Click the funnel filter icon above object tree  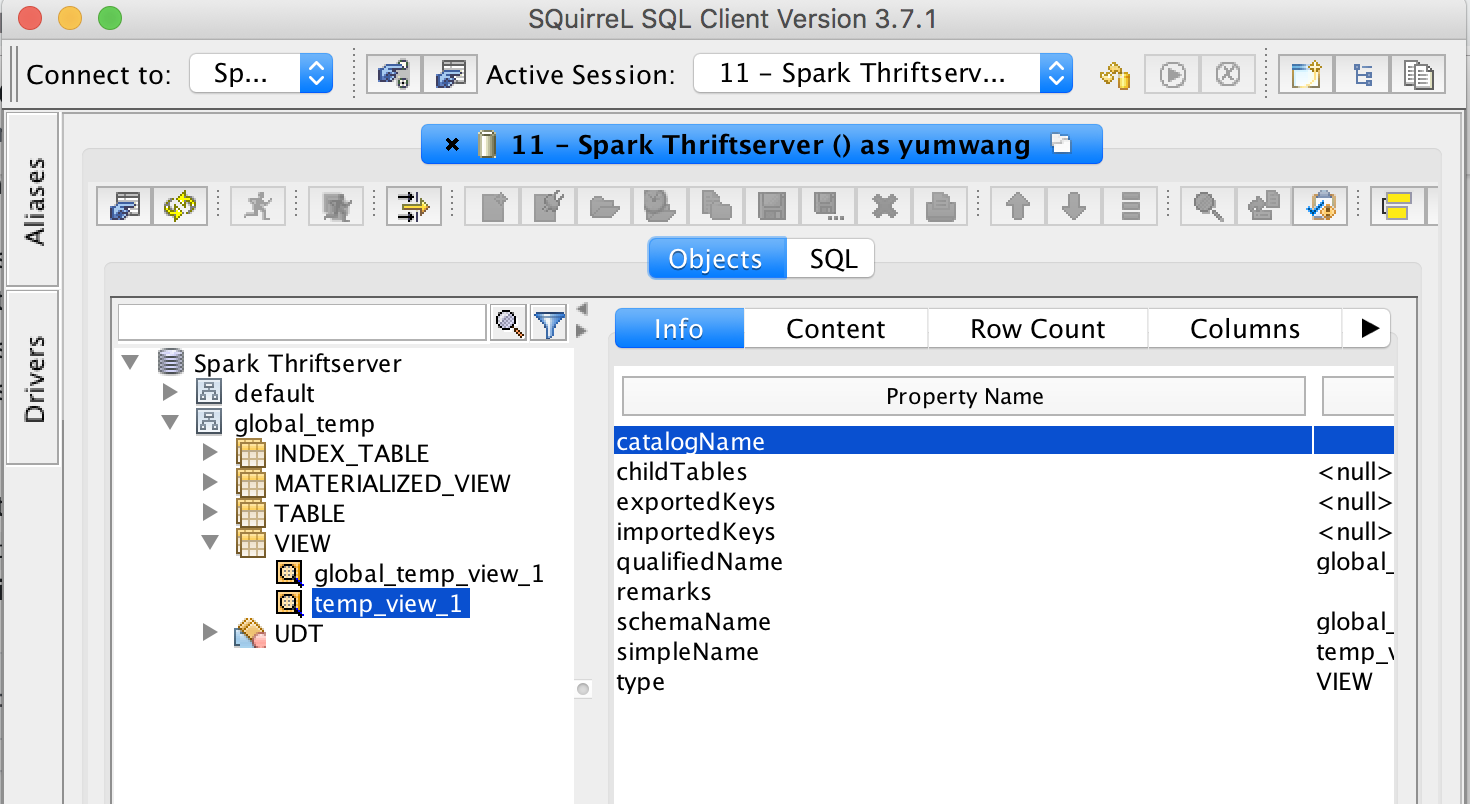click(x=549, y=323)
